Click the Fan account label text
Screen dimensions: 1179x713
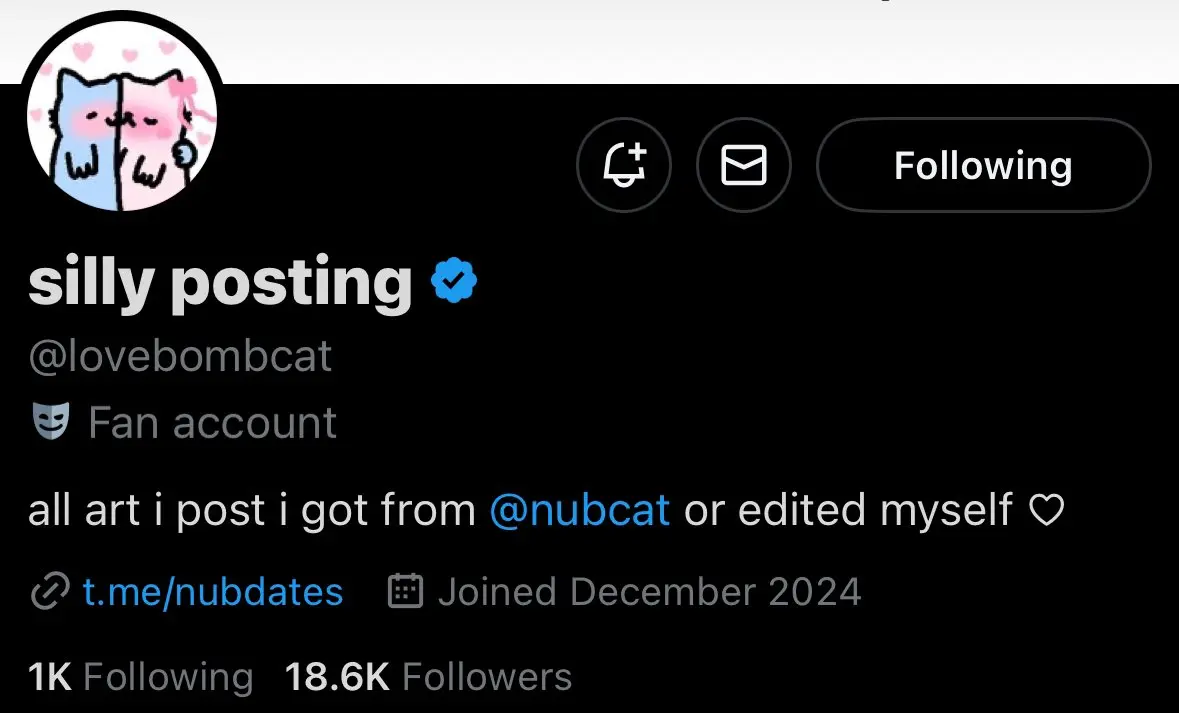click(x=213, y=422)
